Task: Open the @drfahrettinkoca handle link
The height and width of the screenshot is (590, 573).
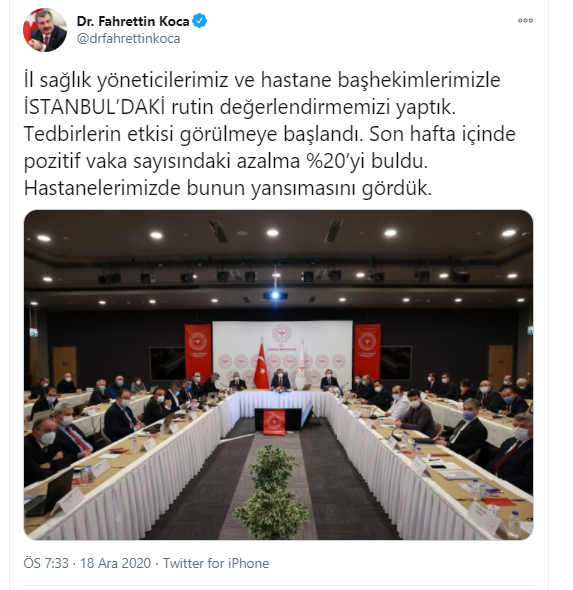Action: 128,38
